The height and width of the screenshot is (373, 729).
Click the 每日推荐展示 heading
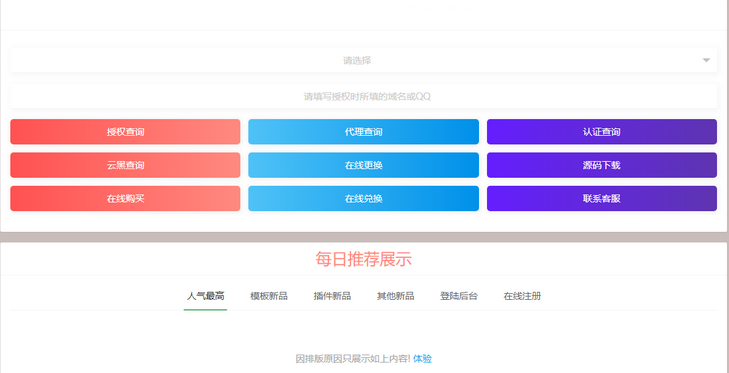pos(363,260)
